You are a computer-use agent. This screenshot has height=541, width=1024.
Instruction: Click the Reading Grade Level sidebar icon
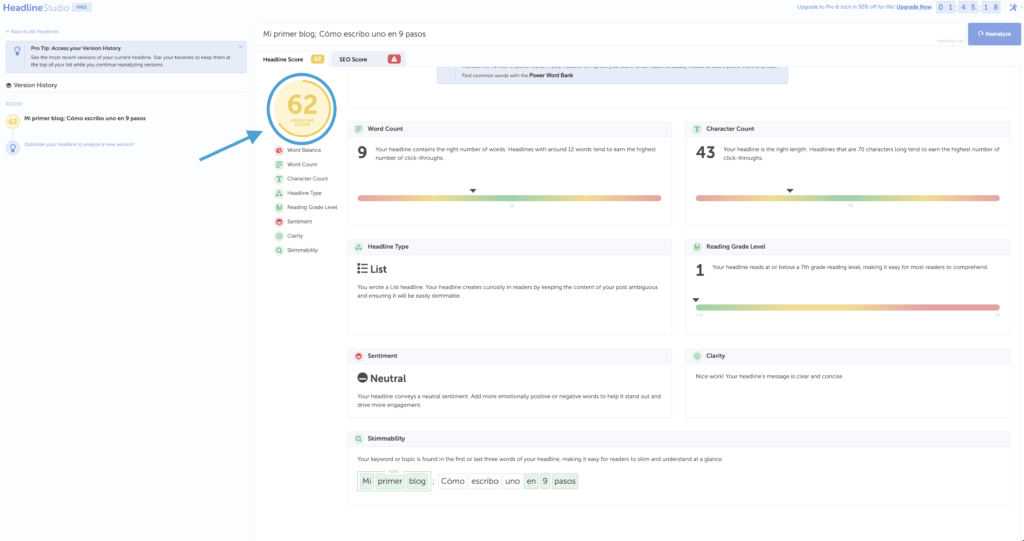(x=278, y=207)
